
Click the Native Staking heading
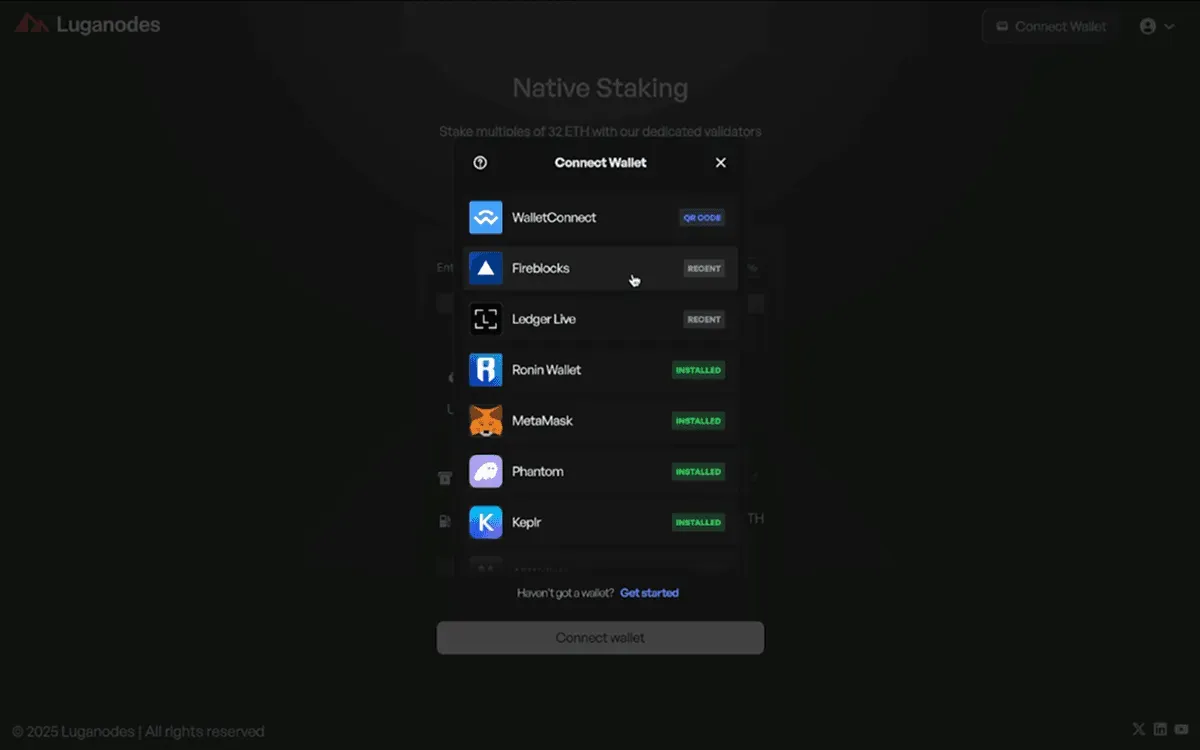[600, 88]
